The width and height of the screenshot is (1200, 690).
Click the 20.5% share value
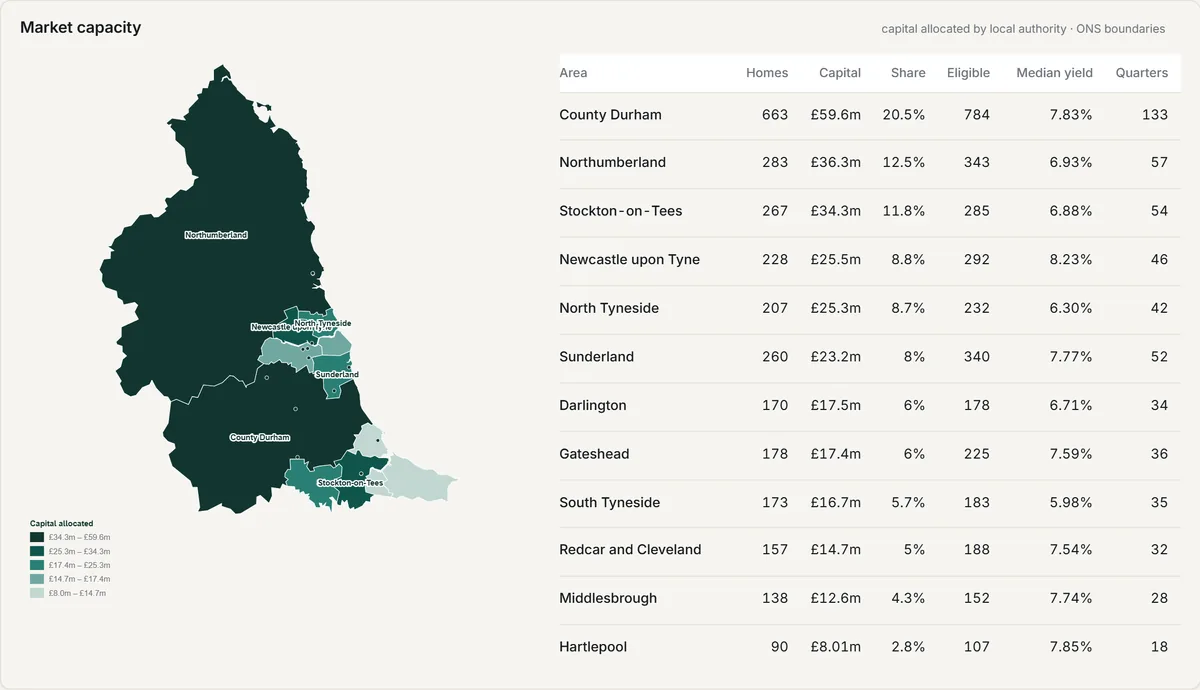click(x=903, y=115)
